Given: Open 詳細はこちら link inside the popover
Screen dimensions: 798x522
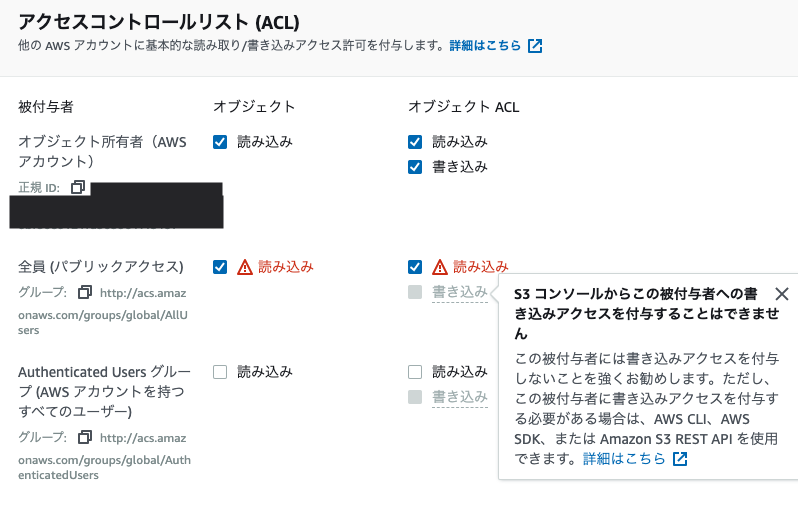Looking at the screenshot, I should tap(624, 459).
